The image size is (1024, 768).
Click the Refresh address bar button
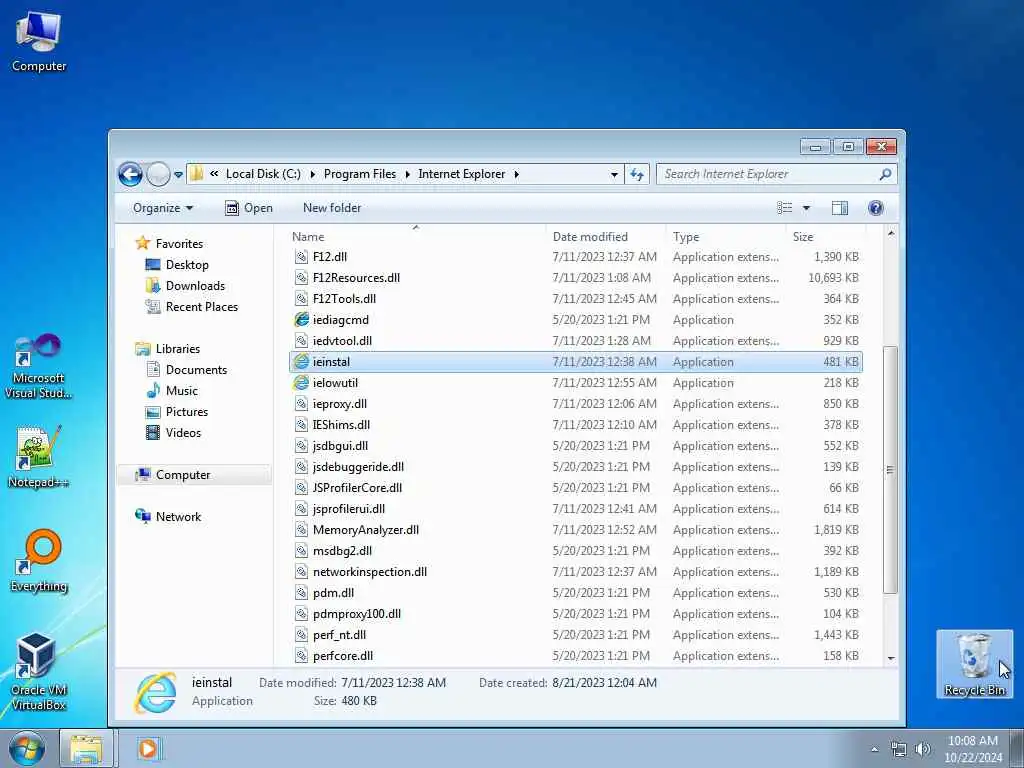(637, 174)
